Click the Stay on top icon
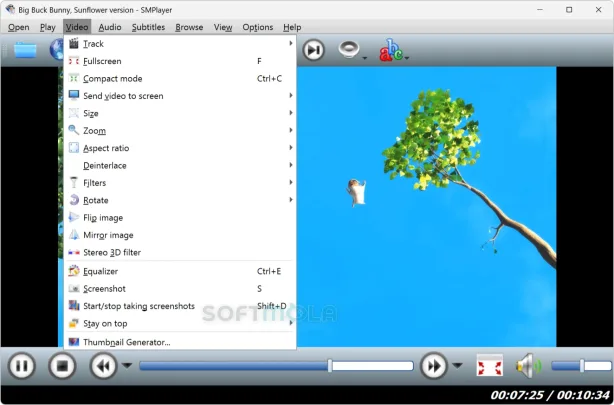This screenshot has height=405, width=614. click(74, 323)
